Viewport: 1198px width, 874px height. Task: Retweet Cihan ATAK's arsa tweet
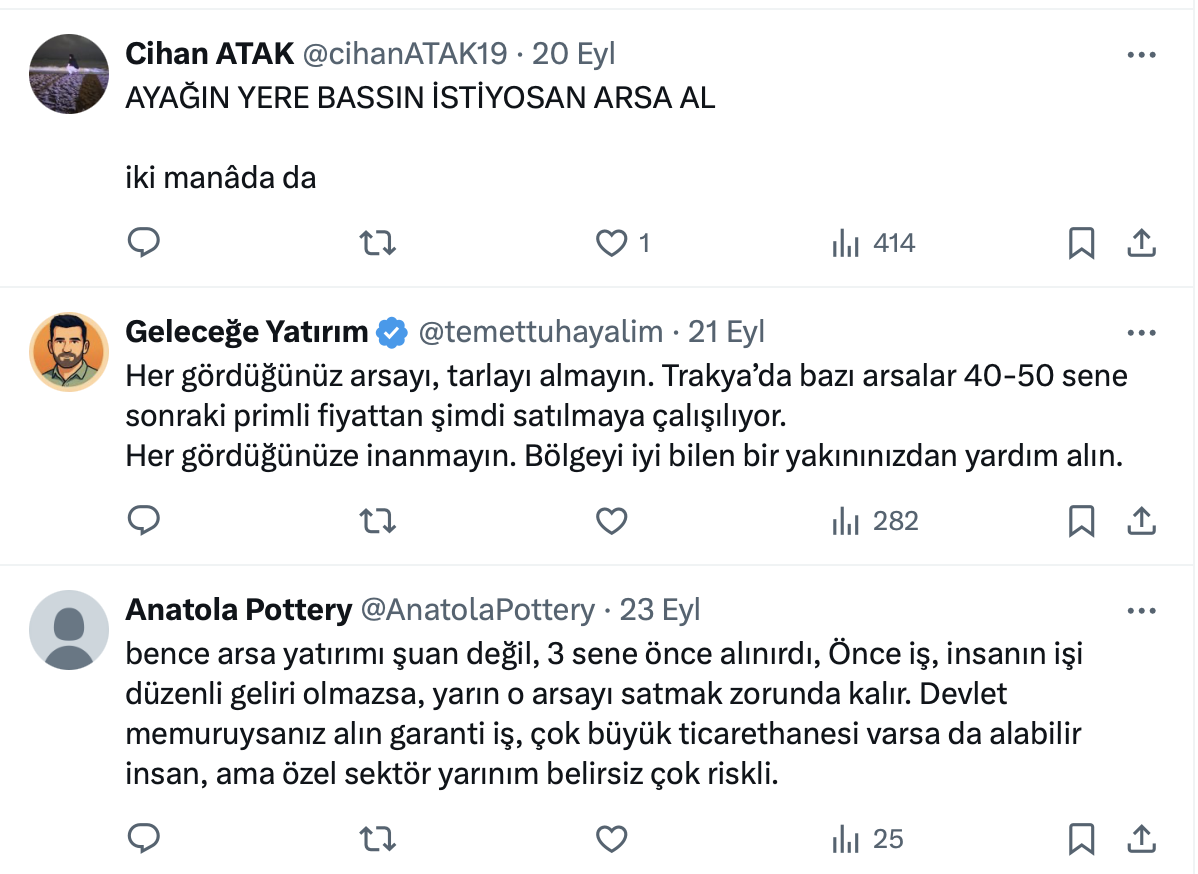coord(377,243)
